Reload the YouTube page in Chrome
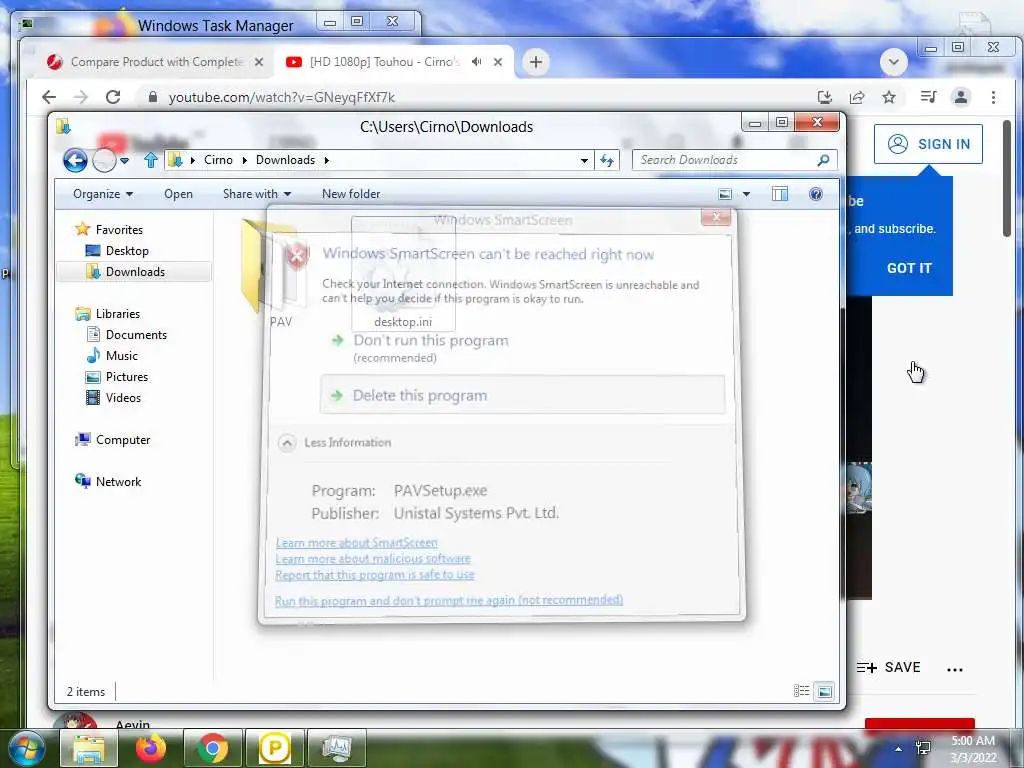Screen dimensions: 1024x768 (x=113, y=97)
